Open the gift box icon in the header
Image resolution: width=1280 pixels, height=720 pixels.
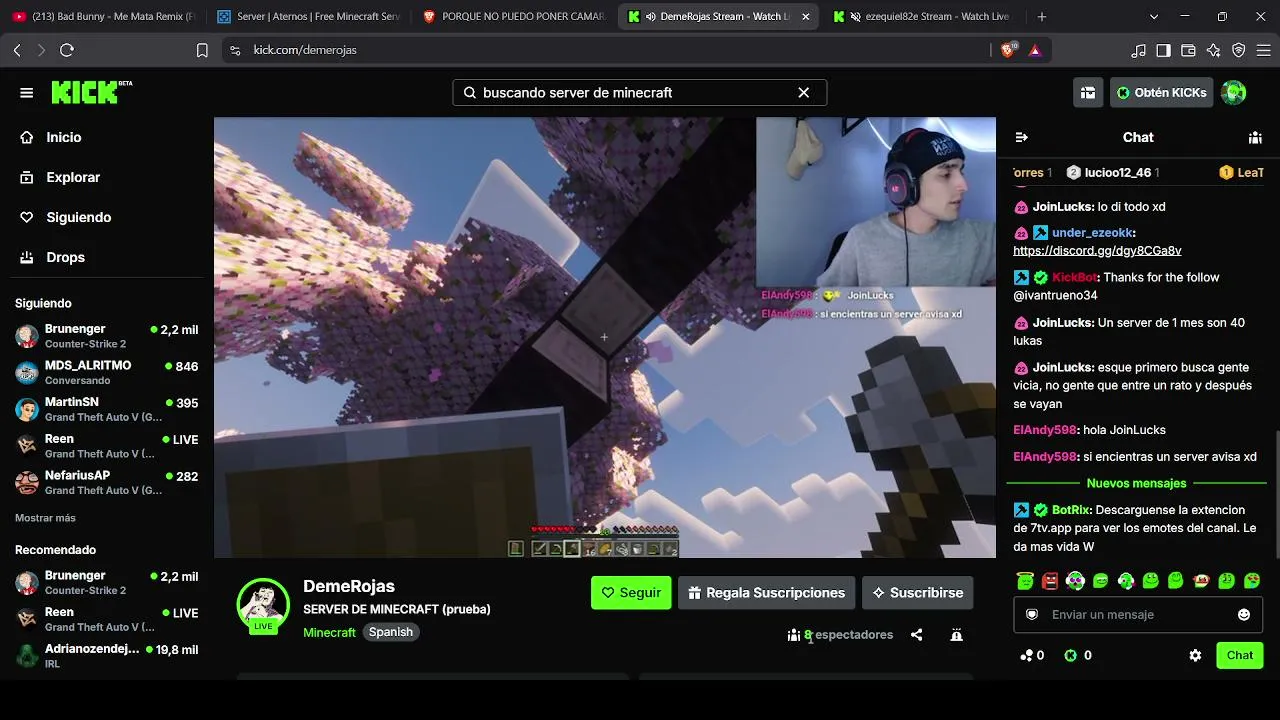1088,93
